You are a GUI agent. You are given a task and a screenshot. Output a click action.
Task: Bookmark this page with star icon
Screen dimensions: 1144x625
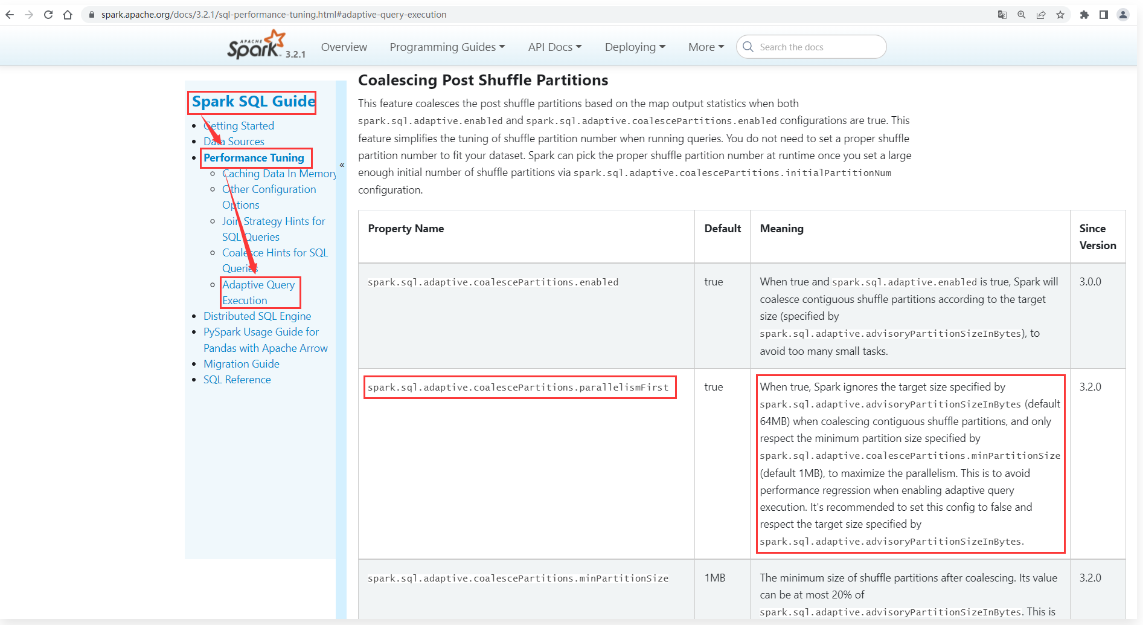[x=1060, y=15]
